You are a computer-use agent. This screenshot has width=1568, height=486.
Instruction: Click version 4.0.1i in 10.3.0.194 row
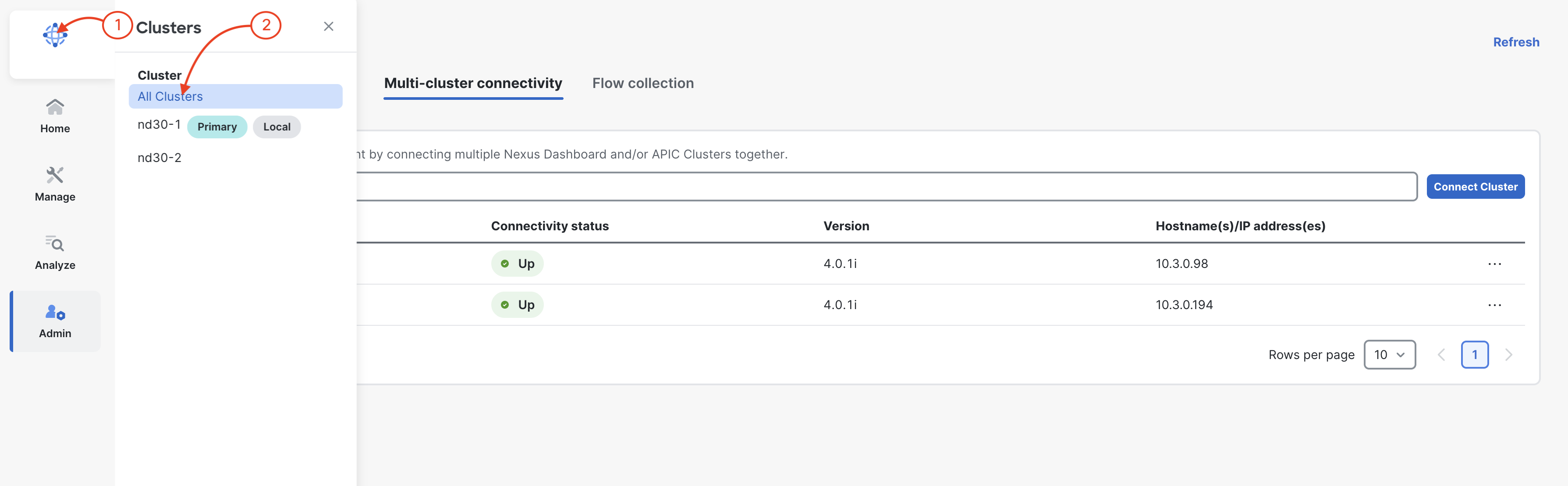tap(840, 305)
